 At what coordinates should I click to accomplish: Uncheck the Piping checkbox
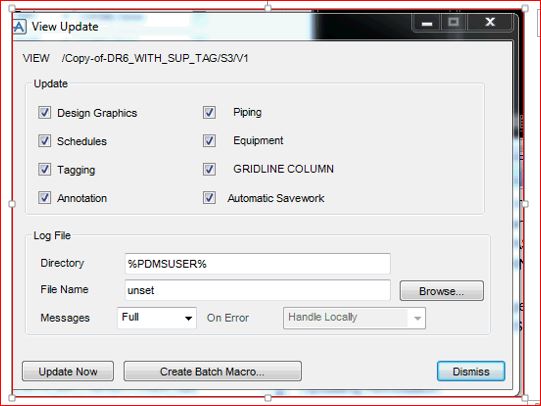pyautogui.click(x=209, y=112)
